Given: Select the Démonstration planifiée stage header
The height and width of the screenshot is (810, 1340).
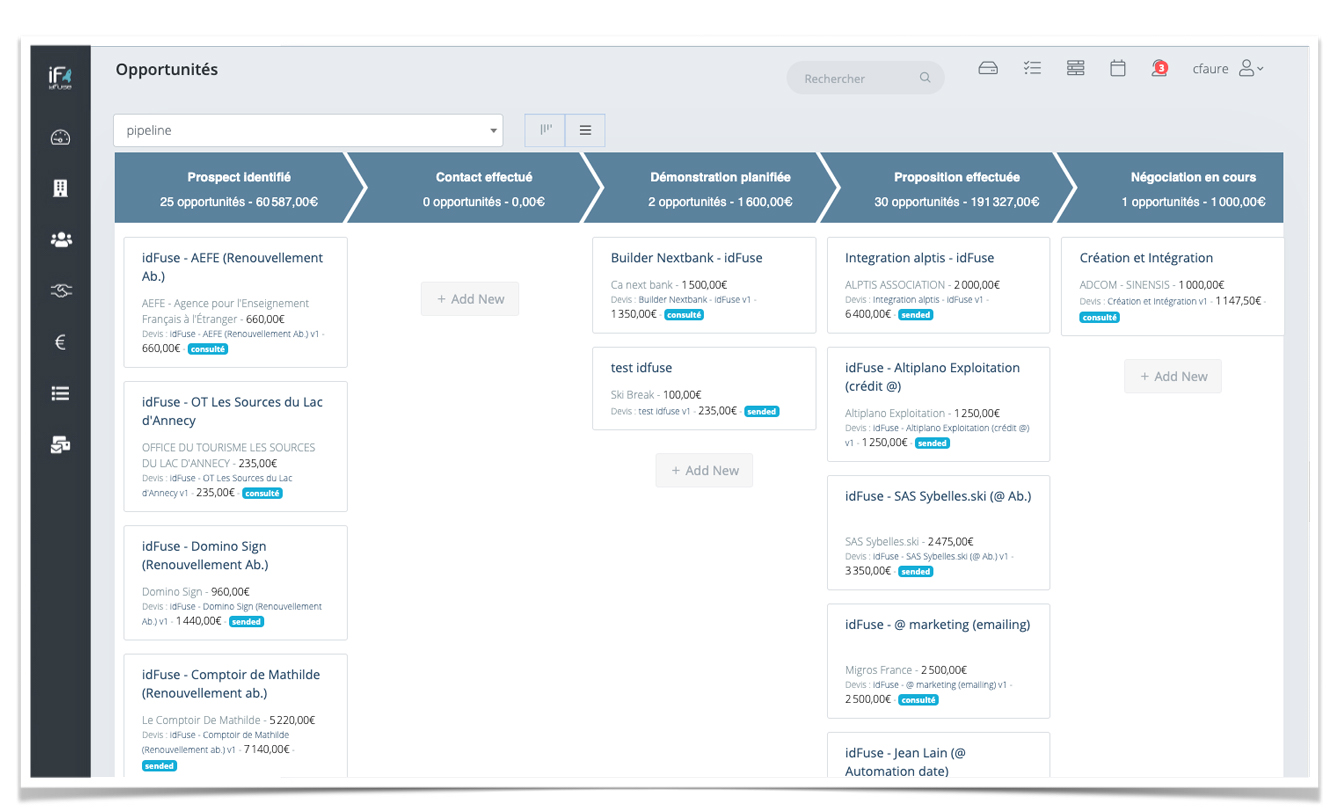Looking at the screenshot, I should pyautogui.click(x=720, y=188).
